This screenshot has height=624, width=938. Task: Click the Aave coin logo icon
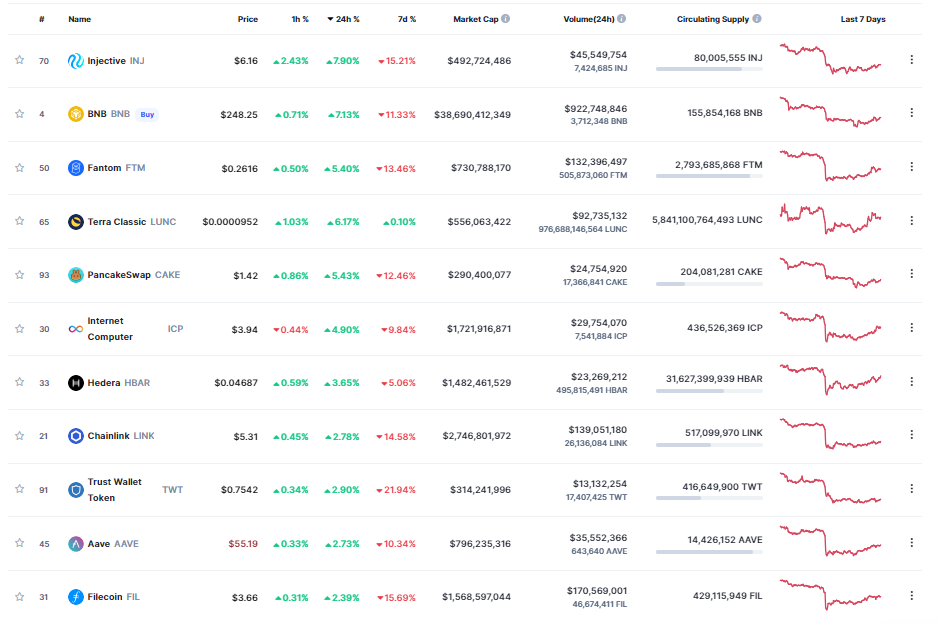pyautogui.click(x=75, y=544)
